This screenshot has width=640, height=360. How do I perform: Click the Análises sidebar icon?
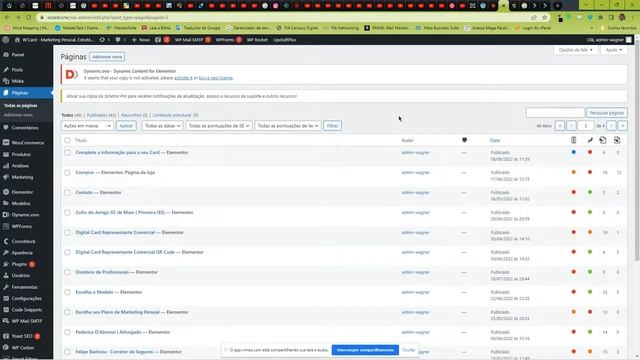6,166
